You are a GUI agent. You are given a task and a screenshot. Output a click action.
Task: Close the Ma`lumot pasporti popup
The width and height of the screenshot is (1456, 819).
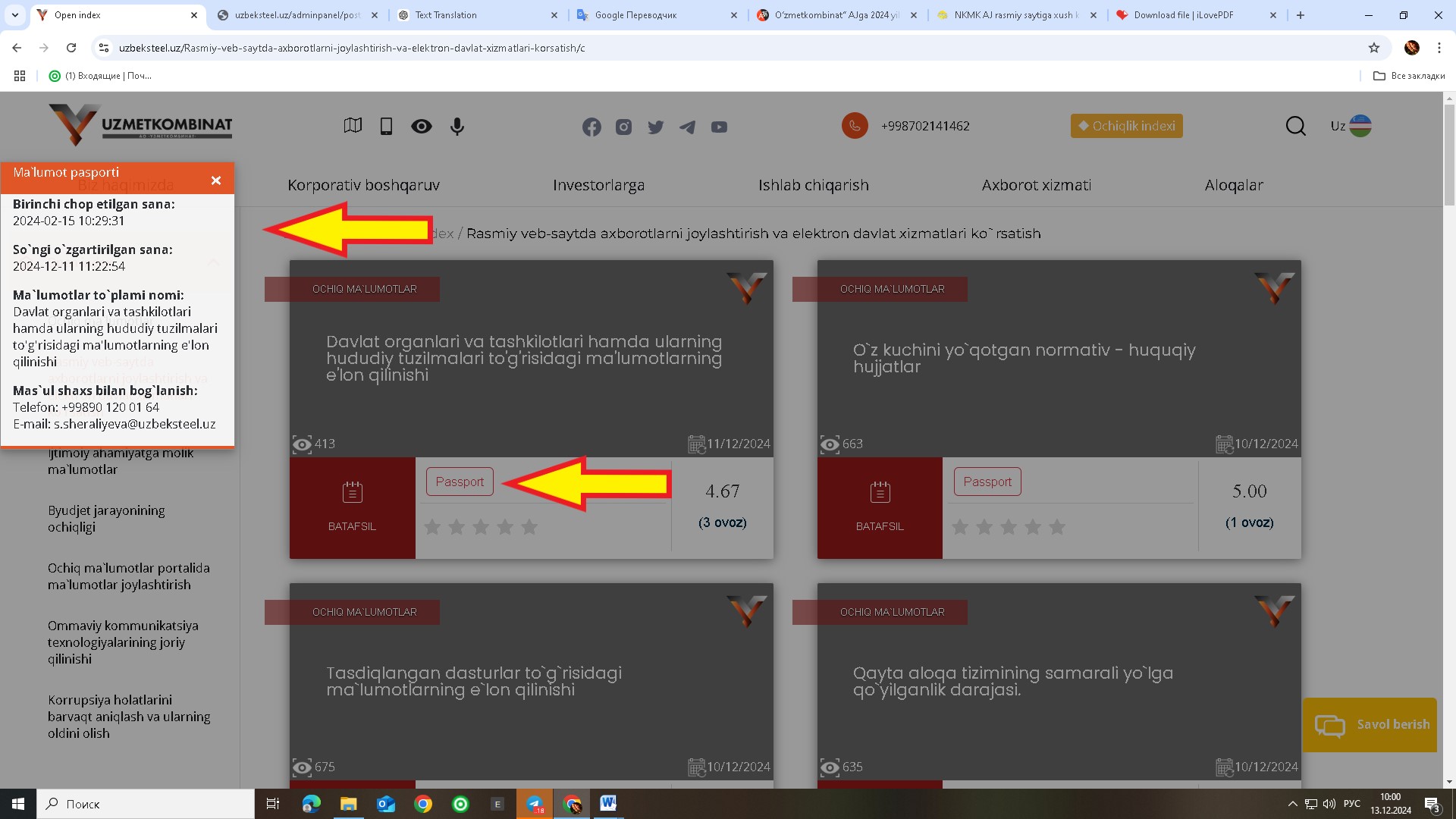(x=216, y=180)
